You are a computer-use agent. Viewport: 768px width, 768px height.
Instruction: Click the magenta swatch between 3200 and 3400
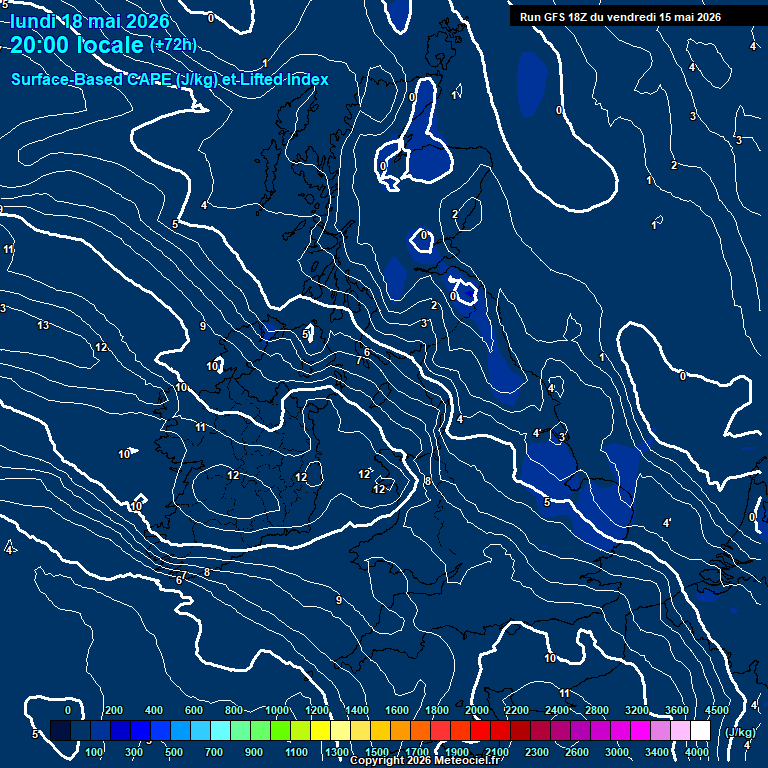click(x=640, y=730)
